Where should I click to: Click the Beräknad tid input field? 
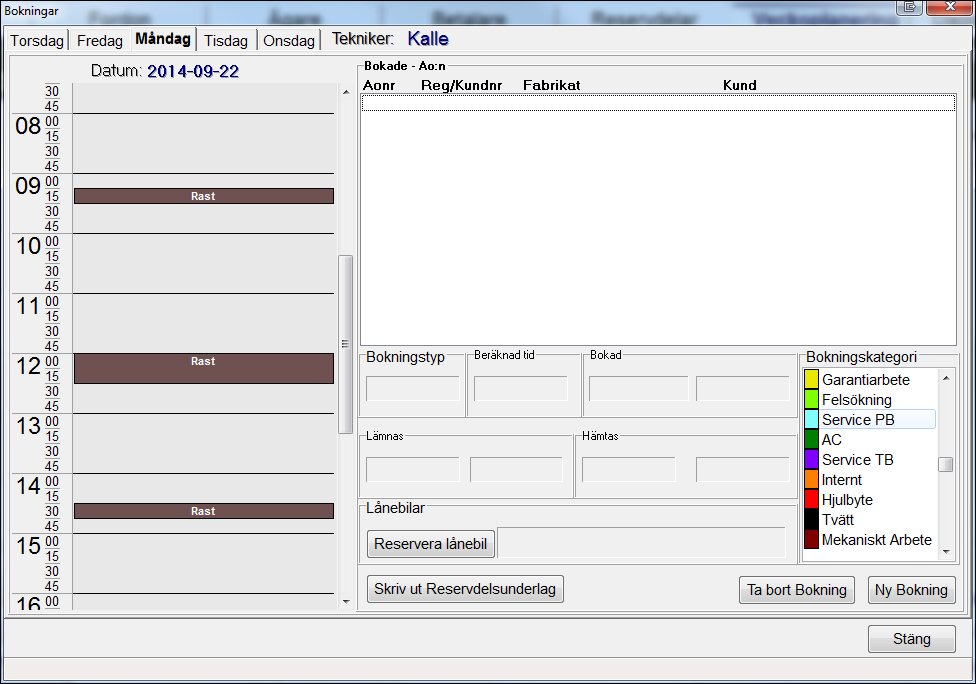click(521, 388)
